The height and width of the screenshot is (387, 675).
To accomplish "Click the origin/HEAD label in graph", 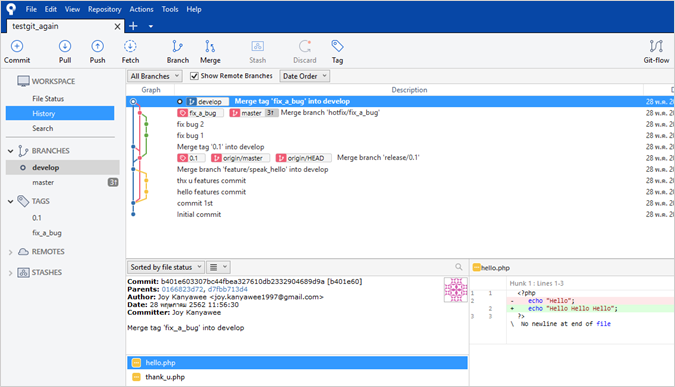I will point(303,158).
